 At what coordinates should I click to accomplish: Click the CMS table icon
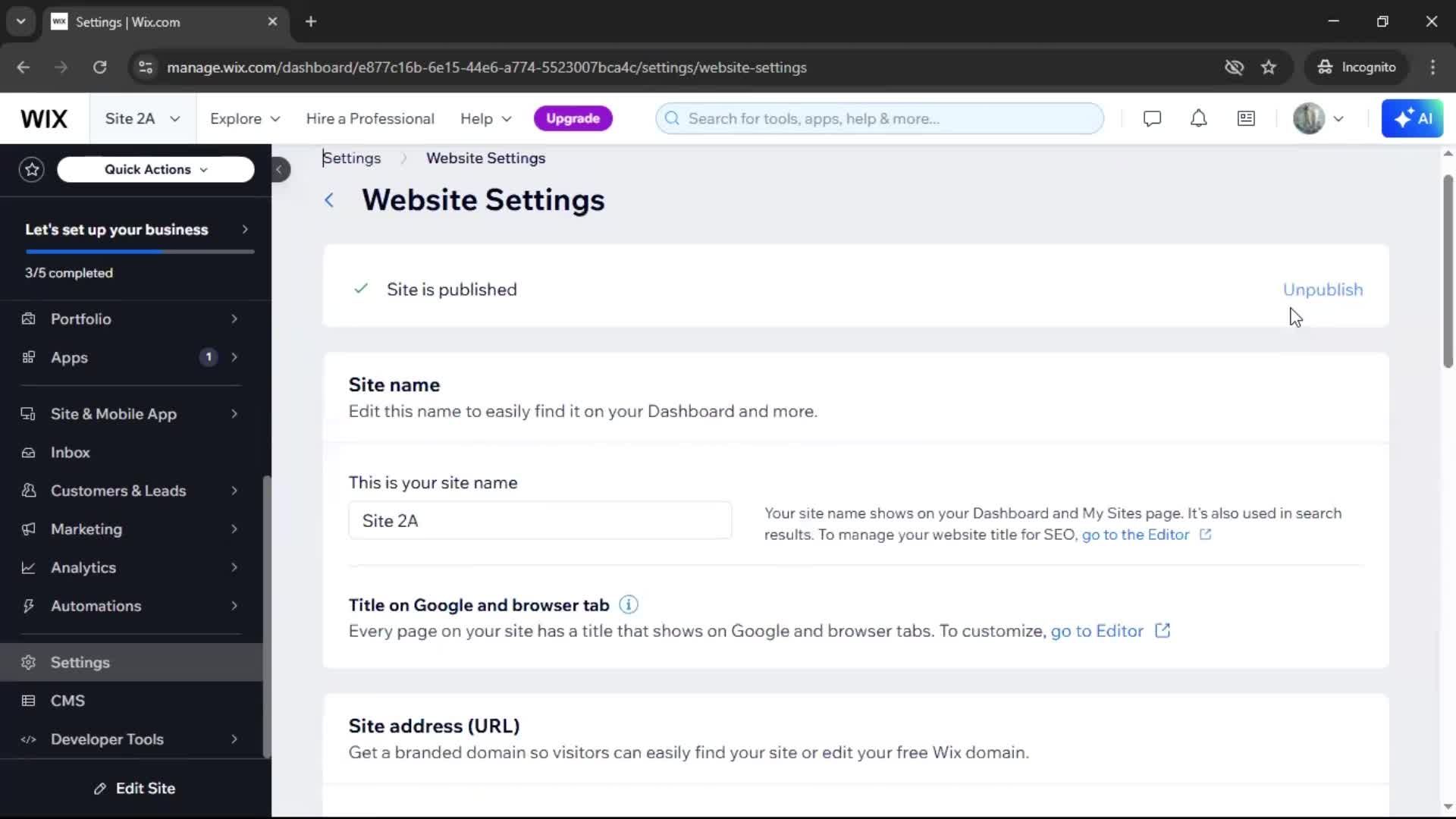pyautogui.click(x=29, y=701)
